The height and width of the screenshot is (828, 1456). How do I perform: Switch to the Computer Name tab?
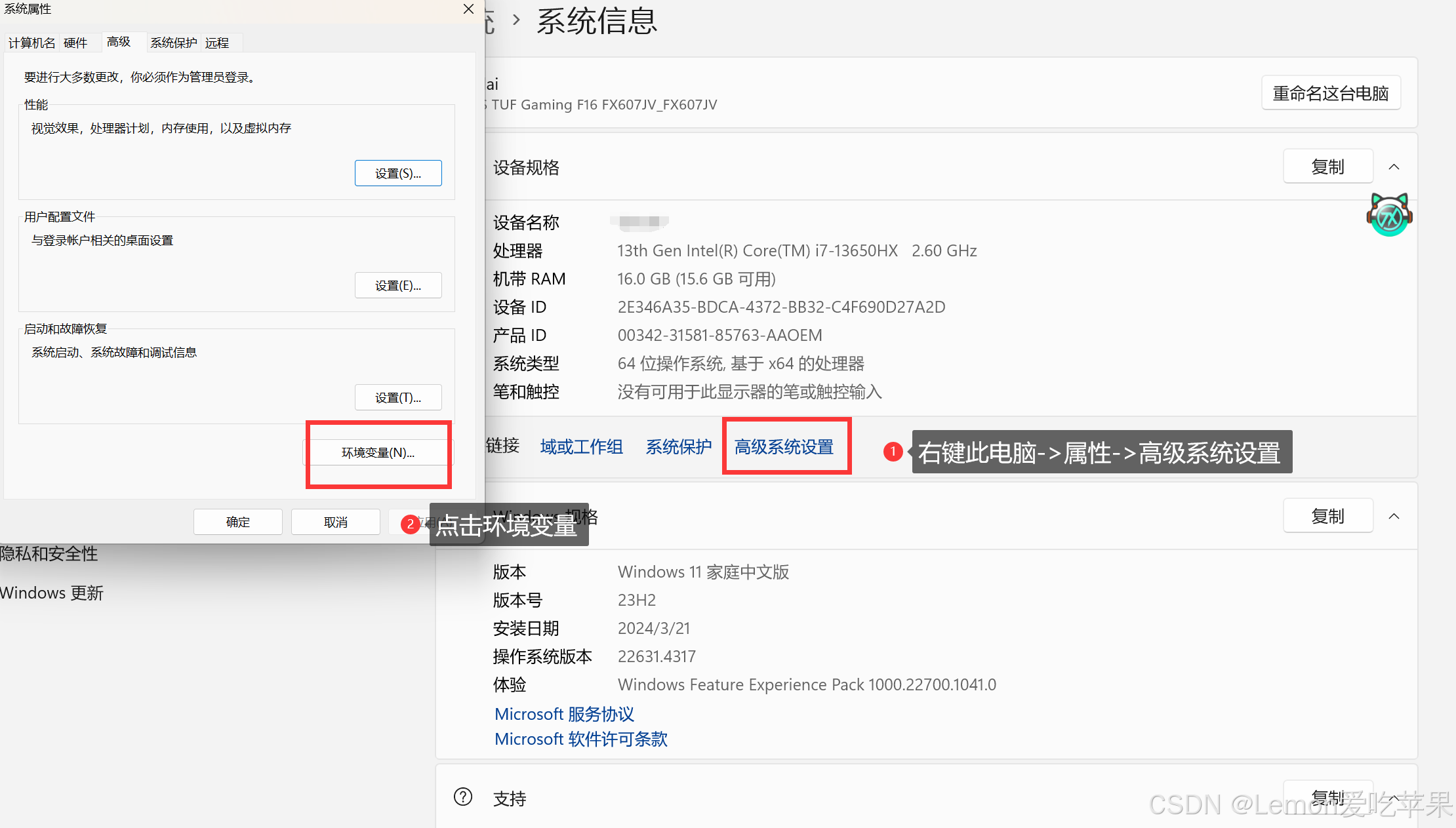pyautogui.click(x=31, y=43)
